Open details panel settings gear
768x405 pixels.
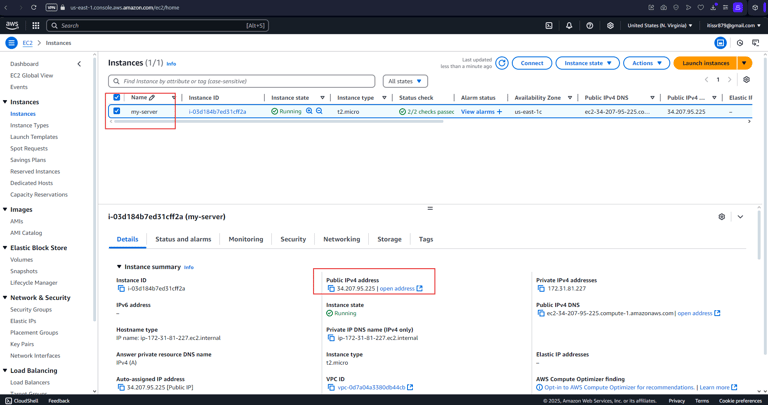(721, 216)
